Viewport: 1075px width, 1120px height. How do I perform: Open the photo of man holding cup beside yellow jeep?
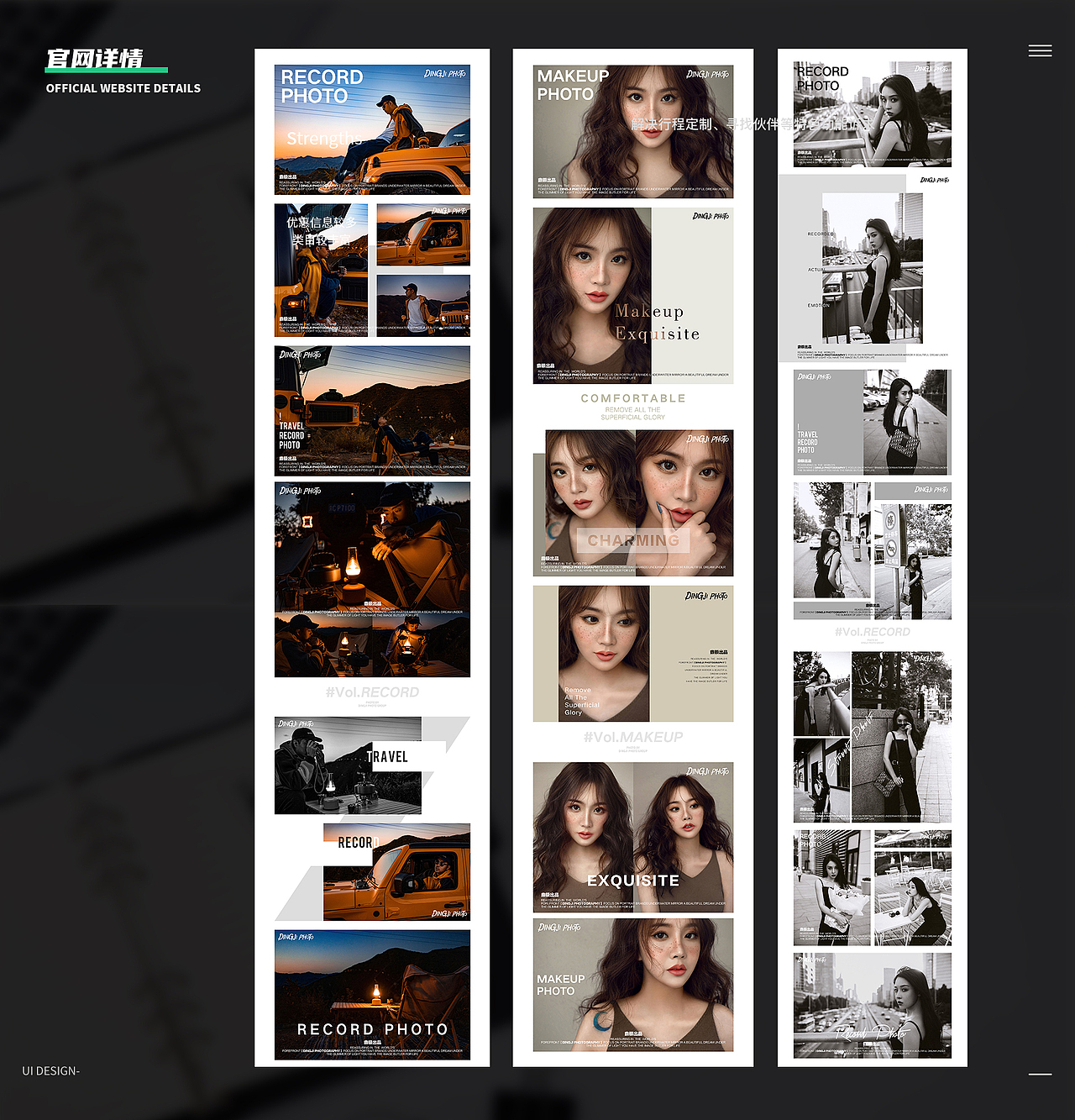click(321, 270)
